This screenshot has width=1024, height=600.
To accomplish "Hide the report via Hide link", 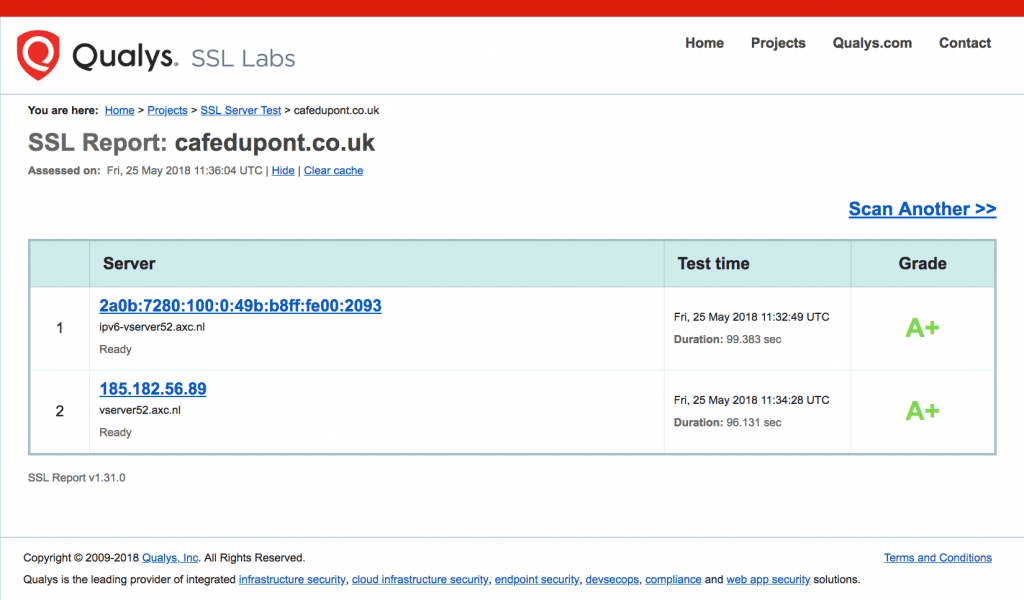I will (283, 171).
